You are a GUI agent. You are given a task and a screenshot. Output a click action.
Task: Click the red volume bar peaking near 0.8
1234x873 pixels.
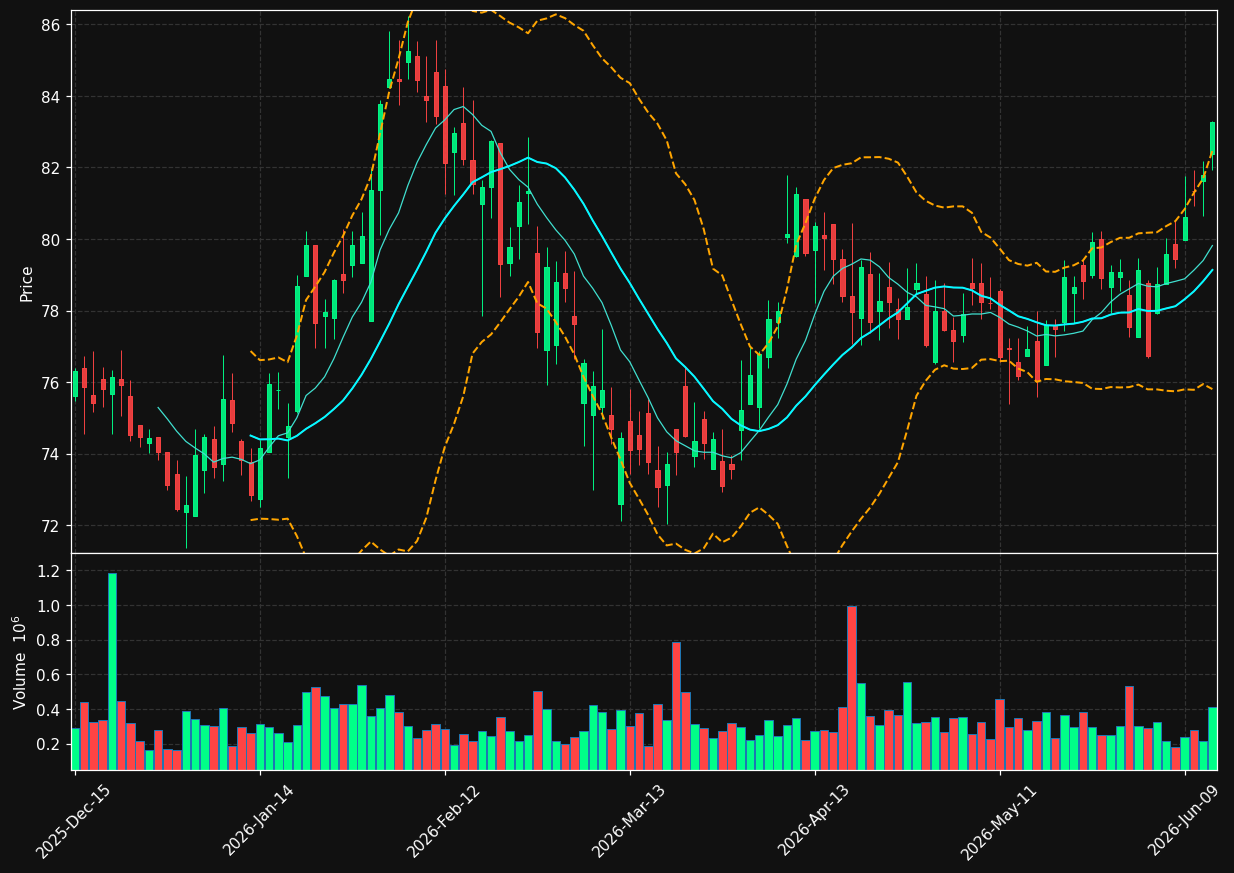676,706
